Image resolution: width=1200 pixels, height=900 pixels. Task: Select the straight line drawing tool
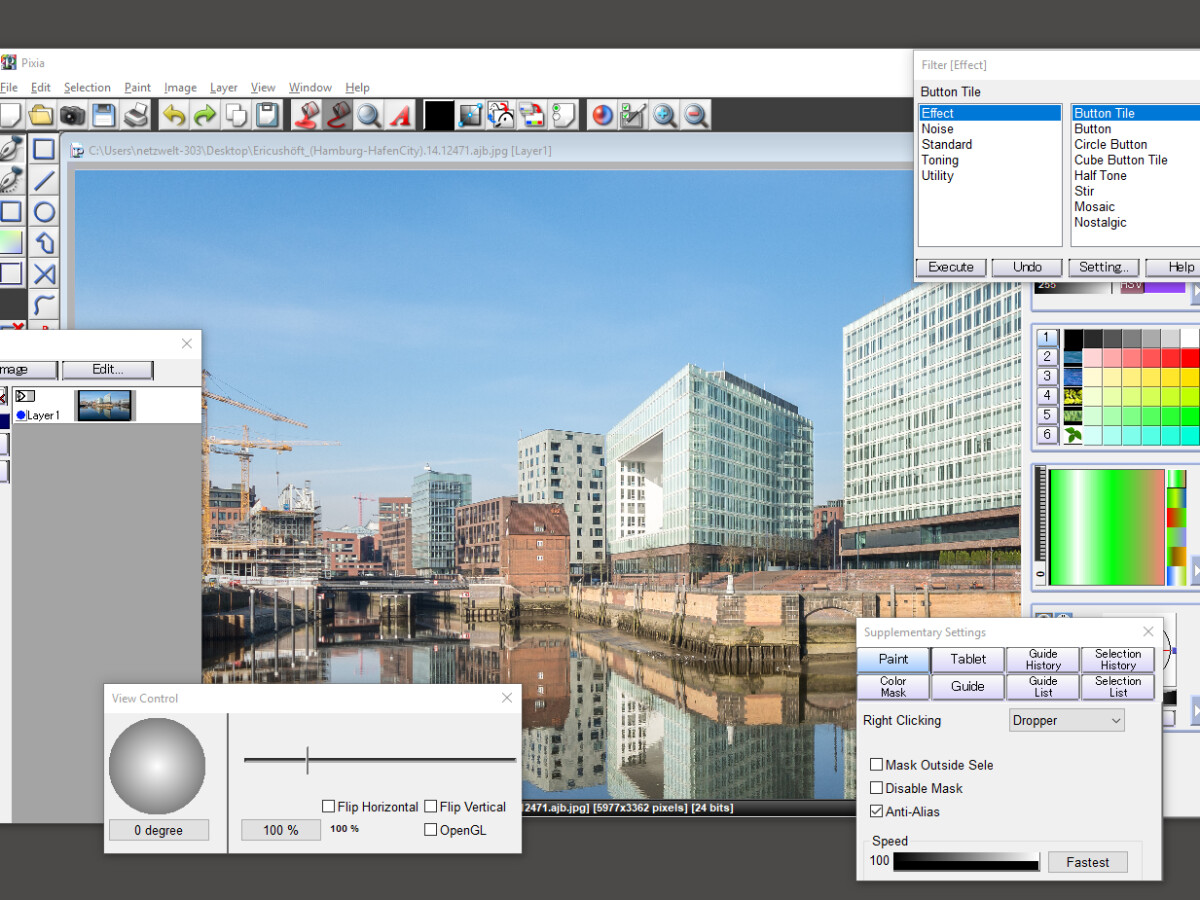(44, 181)
